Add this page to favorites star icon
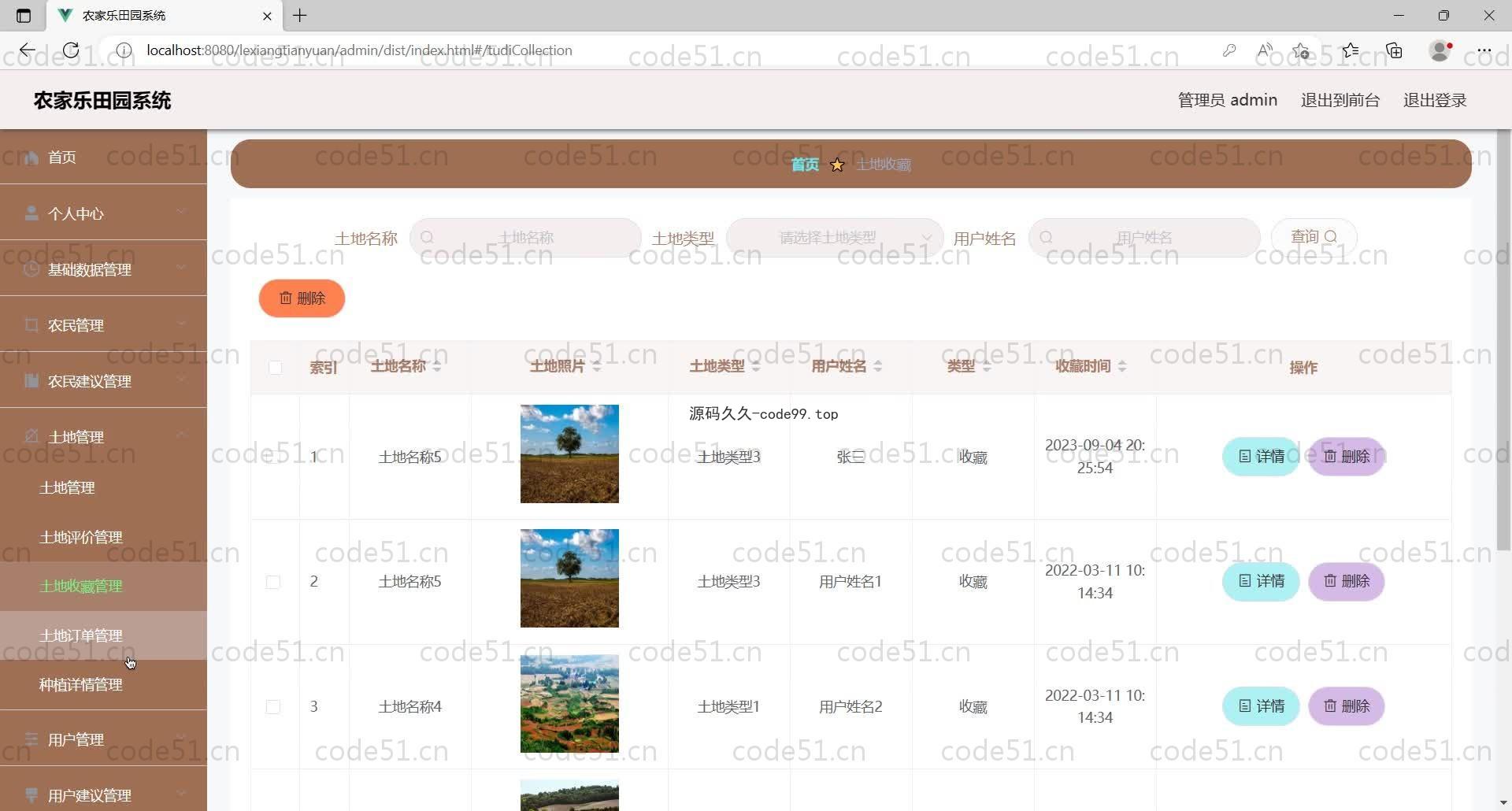This screenshot has height=811, width=1512. click(1301, 50)
